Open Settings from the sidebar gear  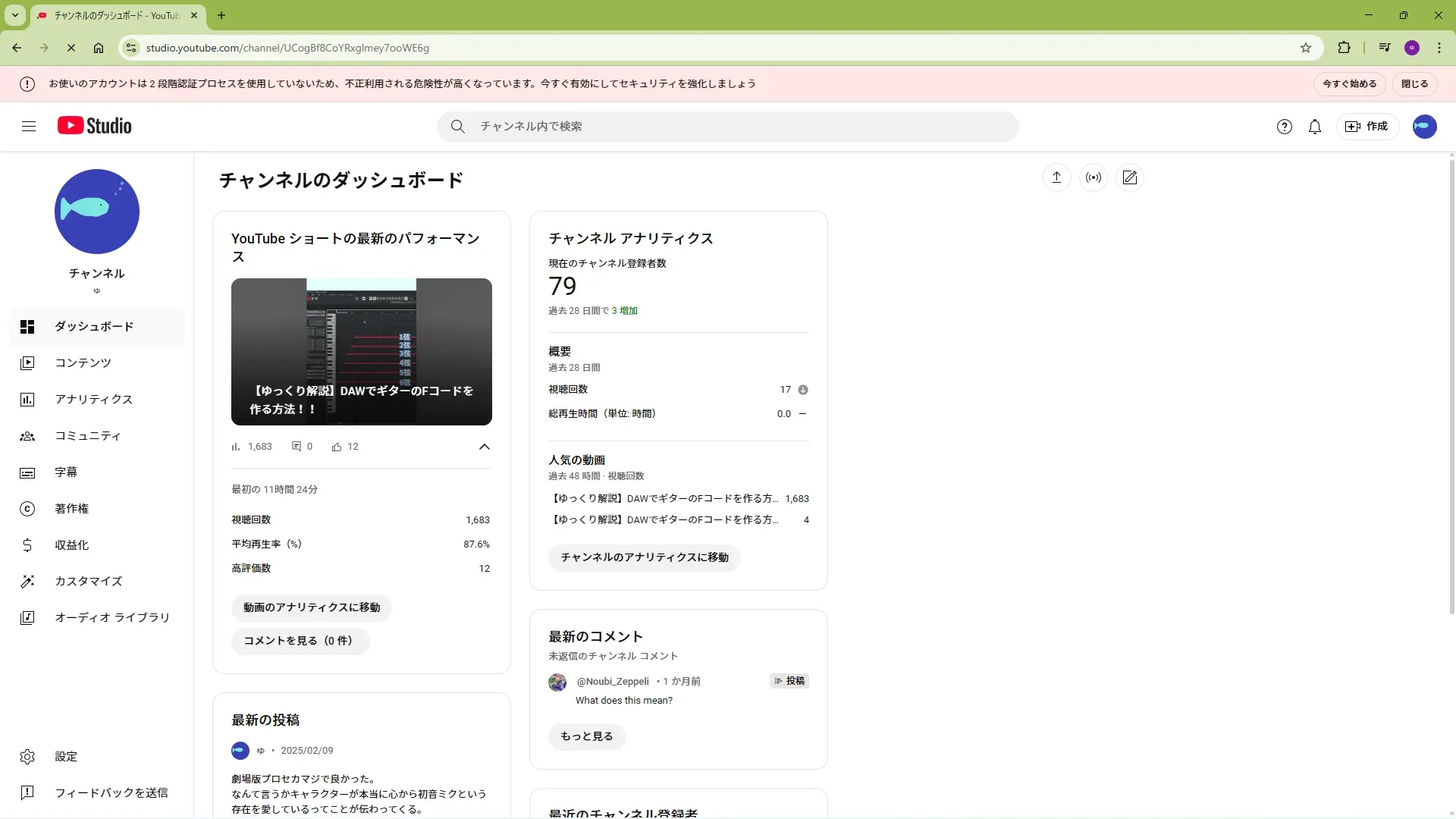[x=27, y=756]
